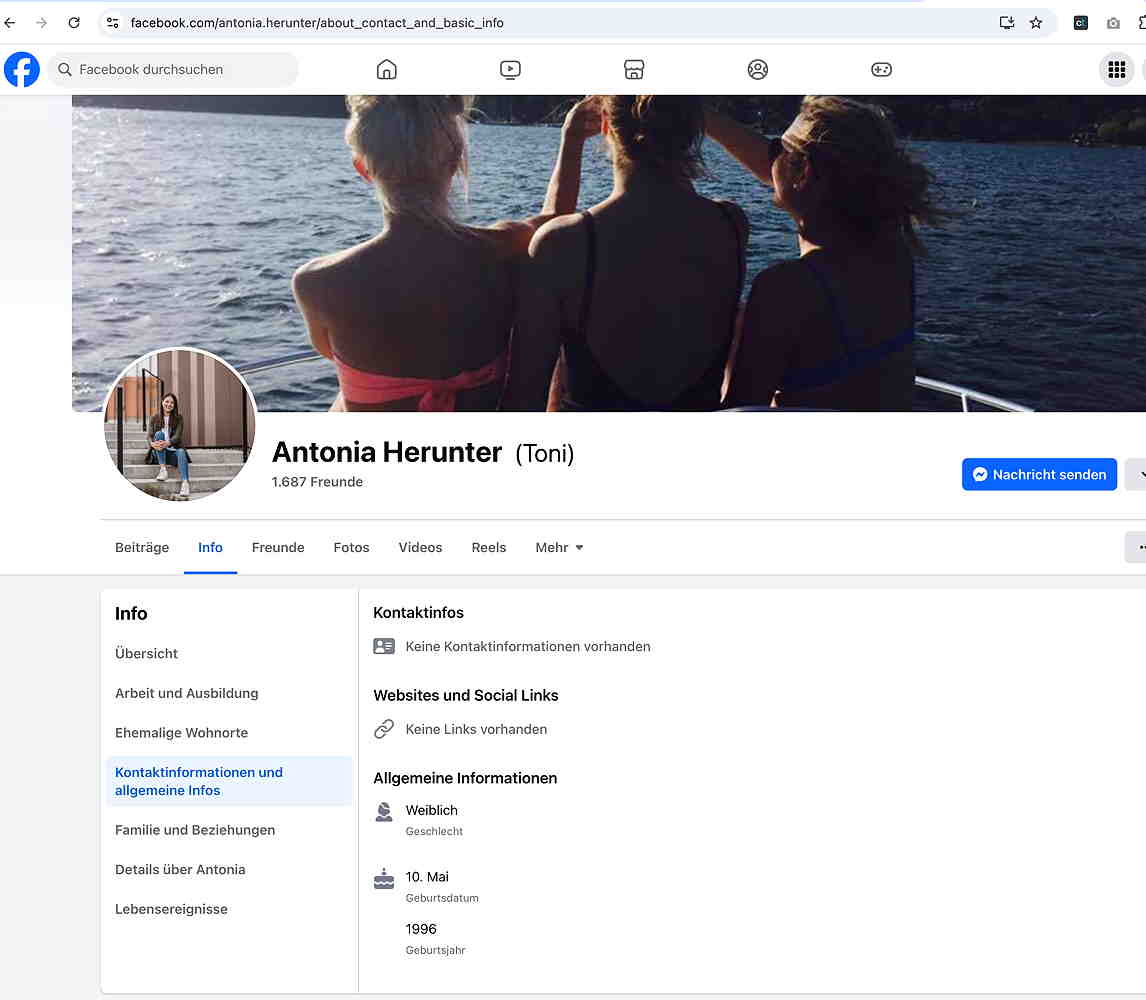
Task: View site information icon in address bar
Action: 113,23
